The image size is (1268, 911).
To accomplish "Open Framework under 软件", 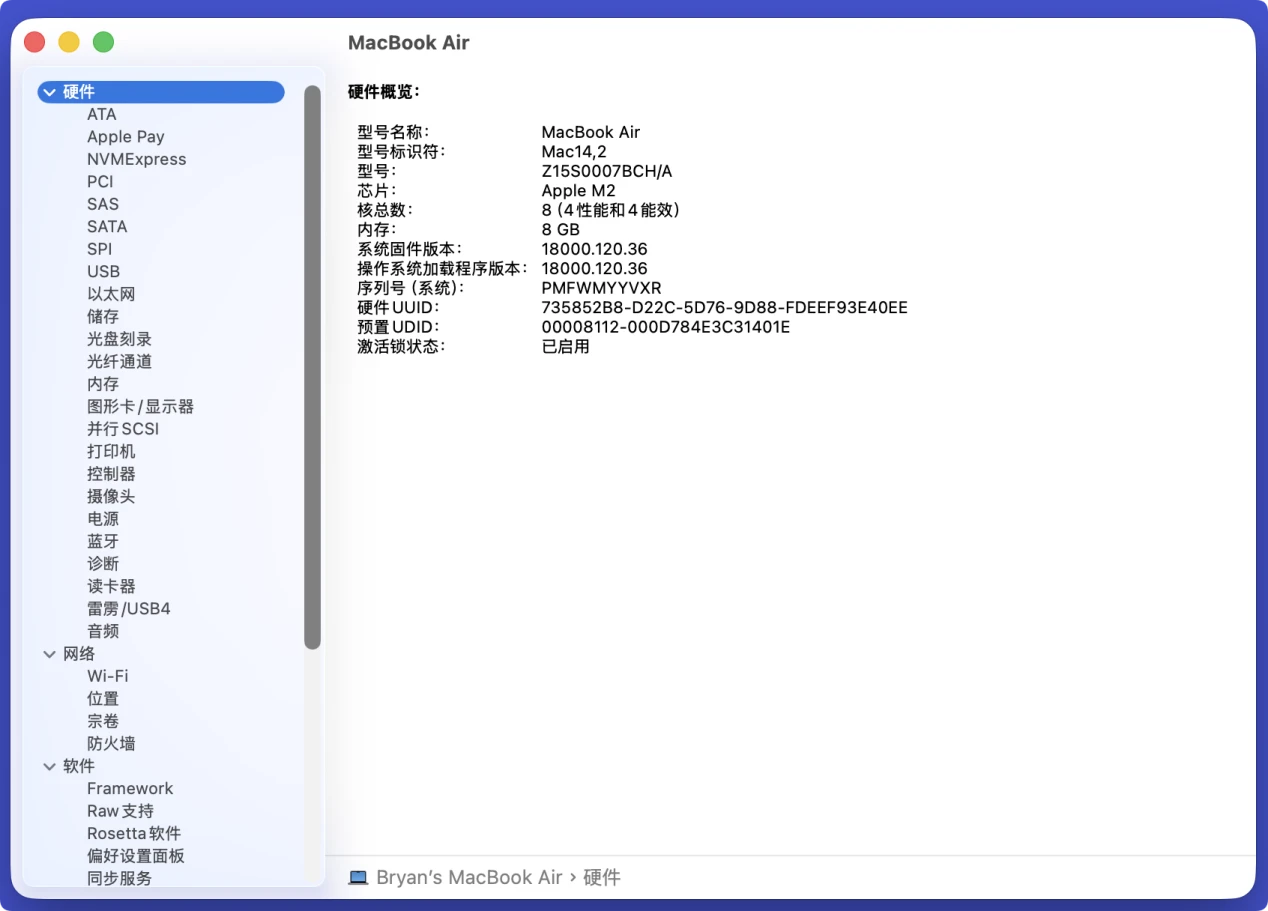I will click(130, 789).
